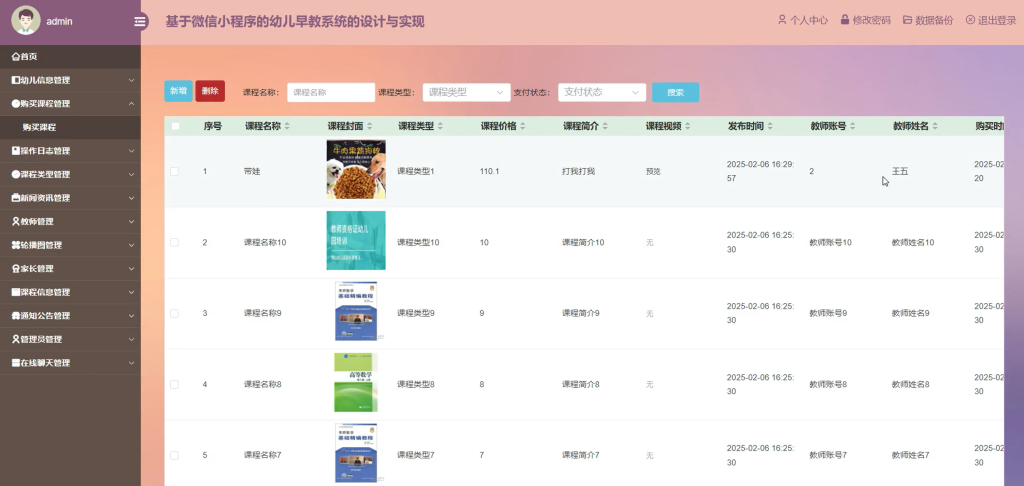This screenshot has height=486, width=1024.
Task: Open the 高等数学 cover thumbnail
Action: (x=356, y=383)
